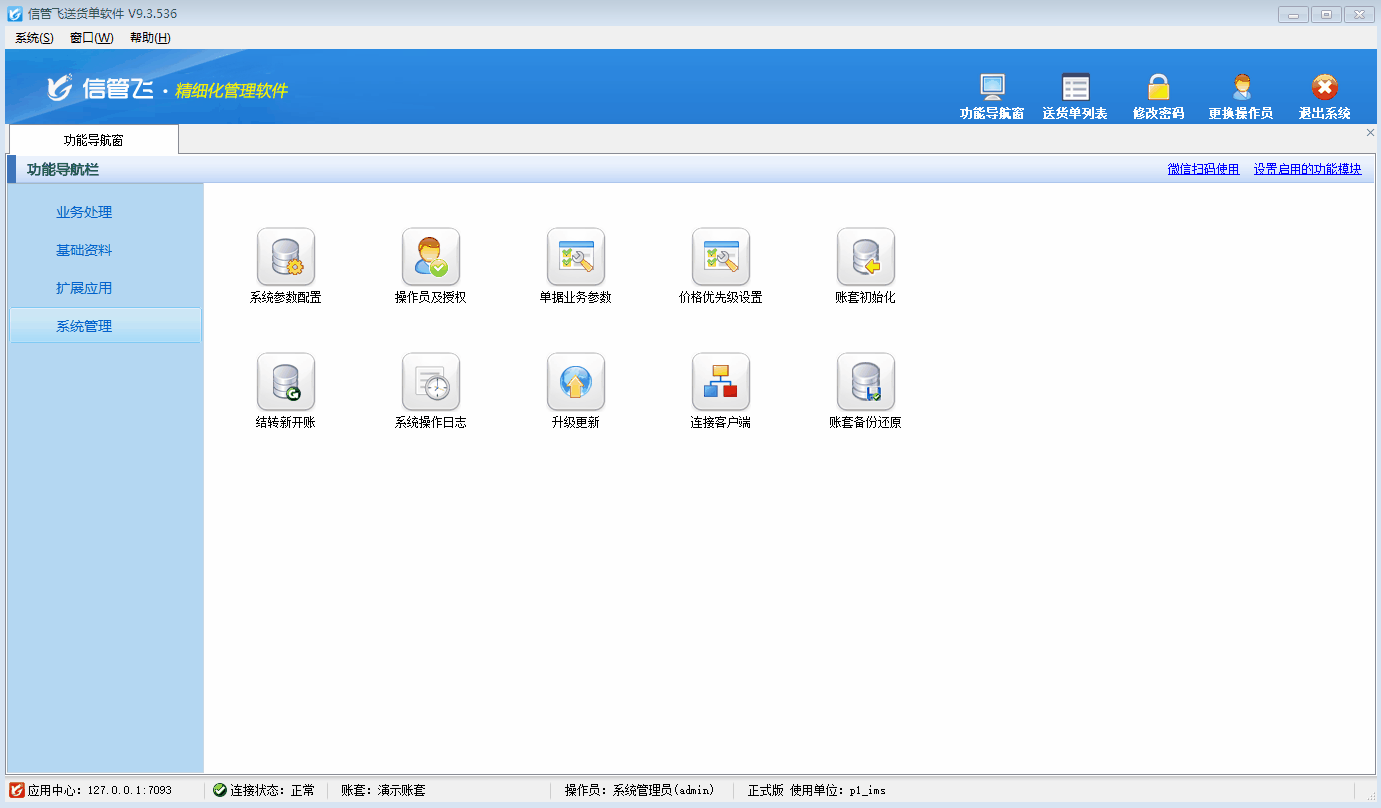
Task: Select 业务处理 in the sidebar
Action: pyautogui.click(x=84, y=212)
